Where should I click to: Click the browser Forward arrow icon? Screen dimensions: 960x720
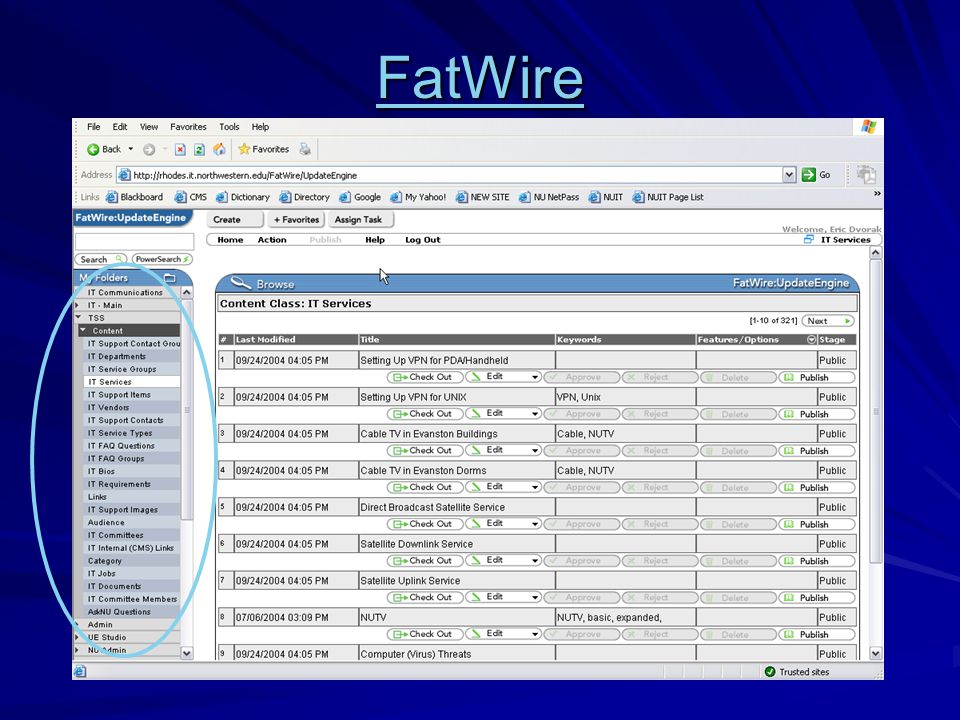tap(149, 149)
